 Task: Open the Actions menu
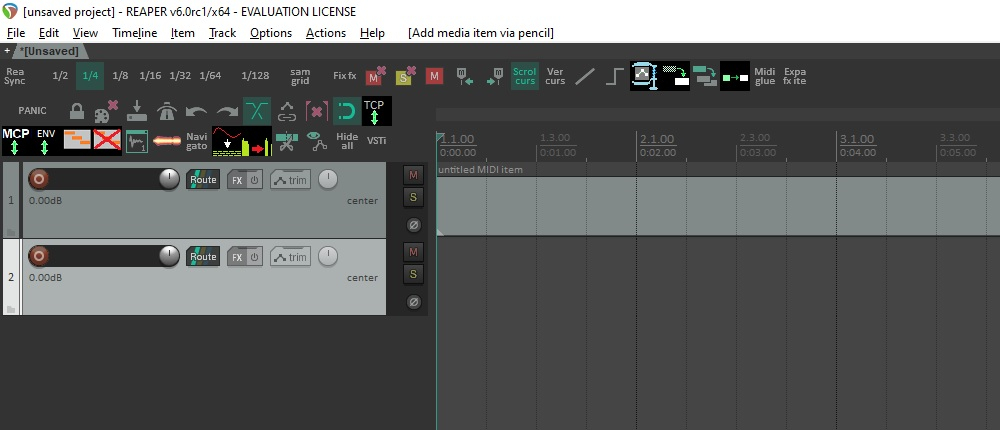pos(326,33)
